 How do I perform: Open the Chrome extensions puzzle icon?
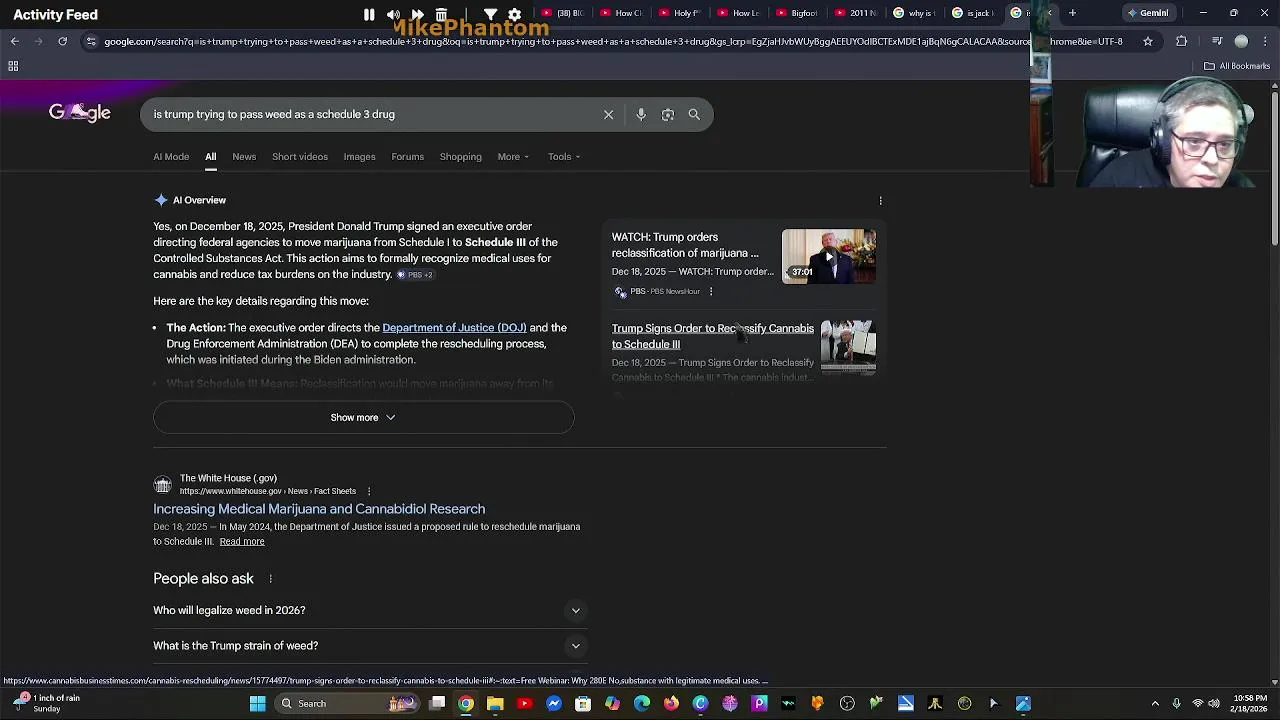(1182, 41)
